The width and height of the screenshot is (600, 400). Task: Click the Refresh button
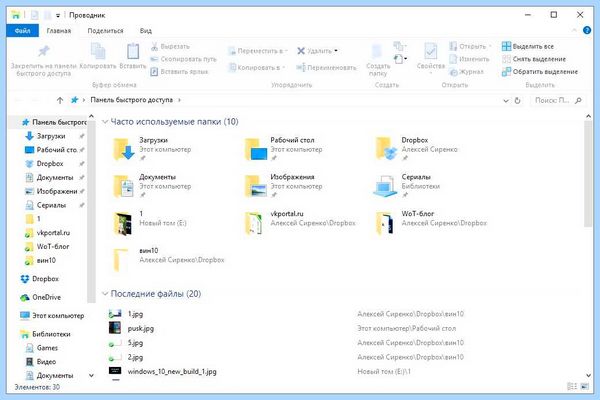tap(517, 100)
